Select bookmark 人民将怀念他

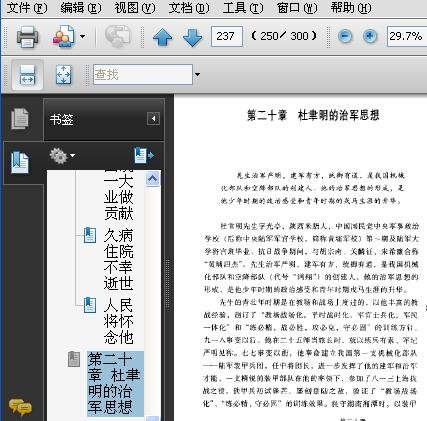click(118, 321)
